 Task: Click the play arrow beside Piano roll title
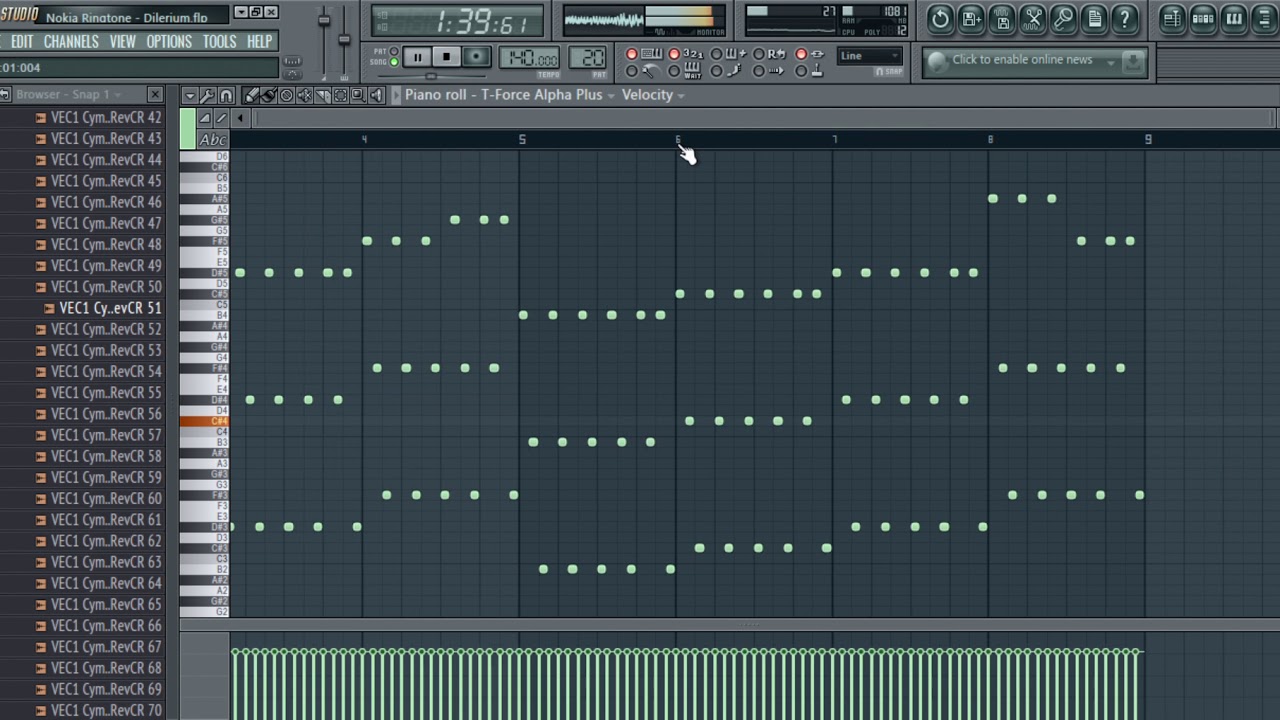[396, 95]
